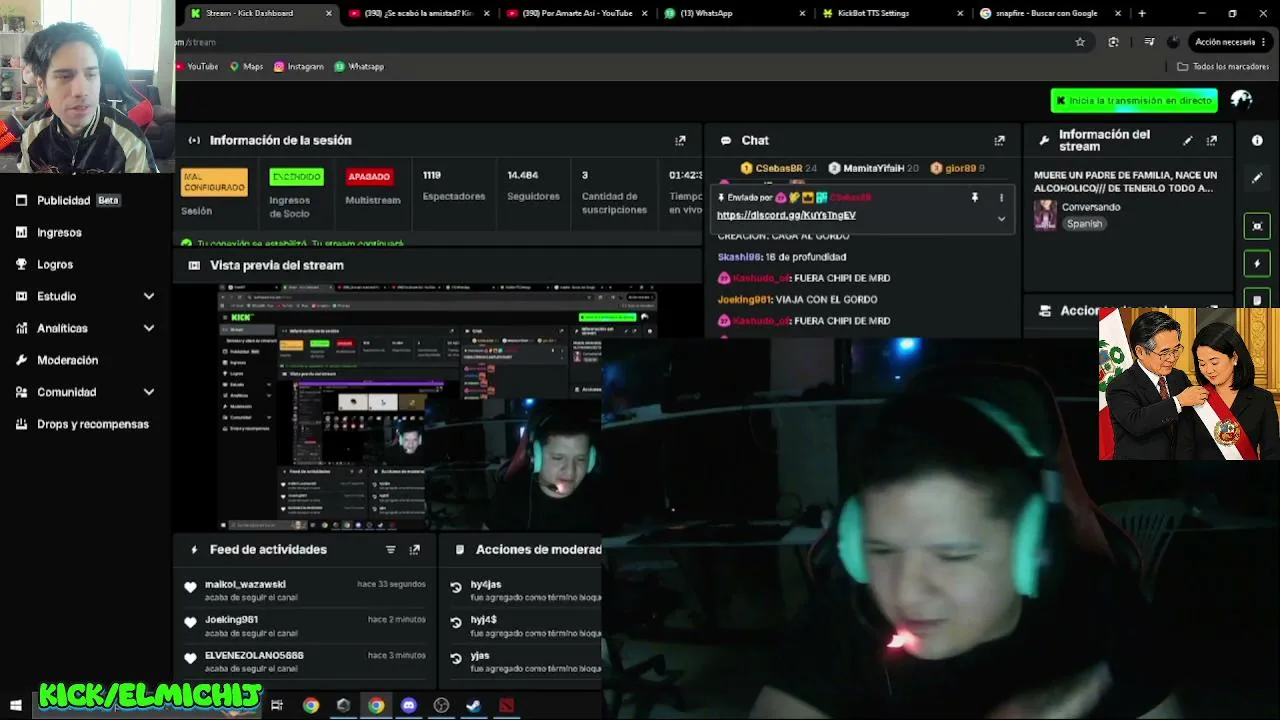Switch to the ¿Se acabó la amistad? YouTube tab
This screenshot has width=1280, height=720.
click(x=419, y=13)
